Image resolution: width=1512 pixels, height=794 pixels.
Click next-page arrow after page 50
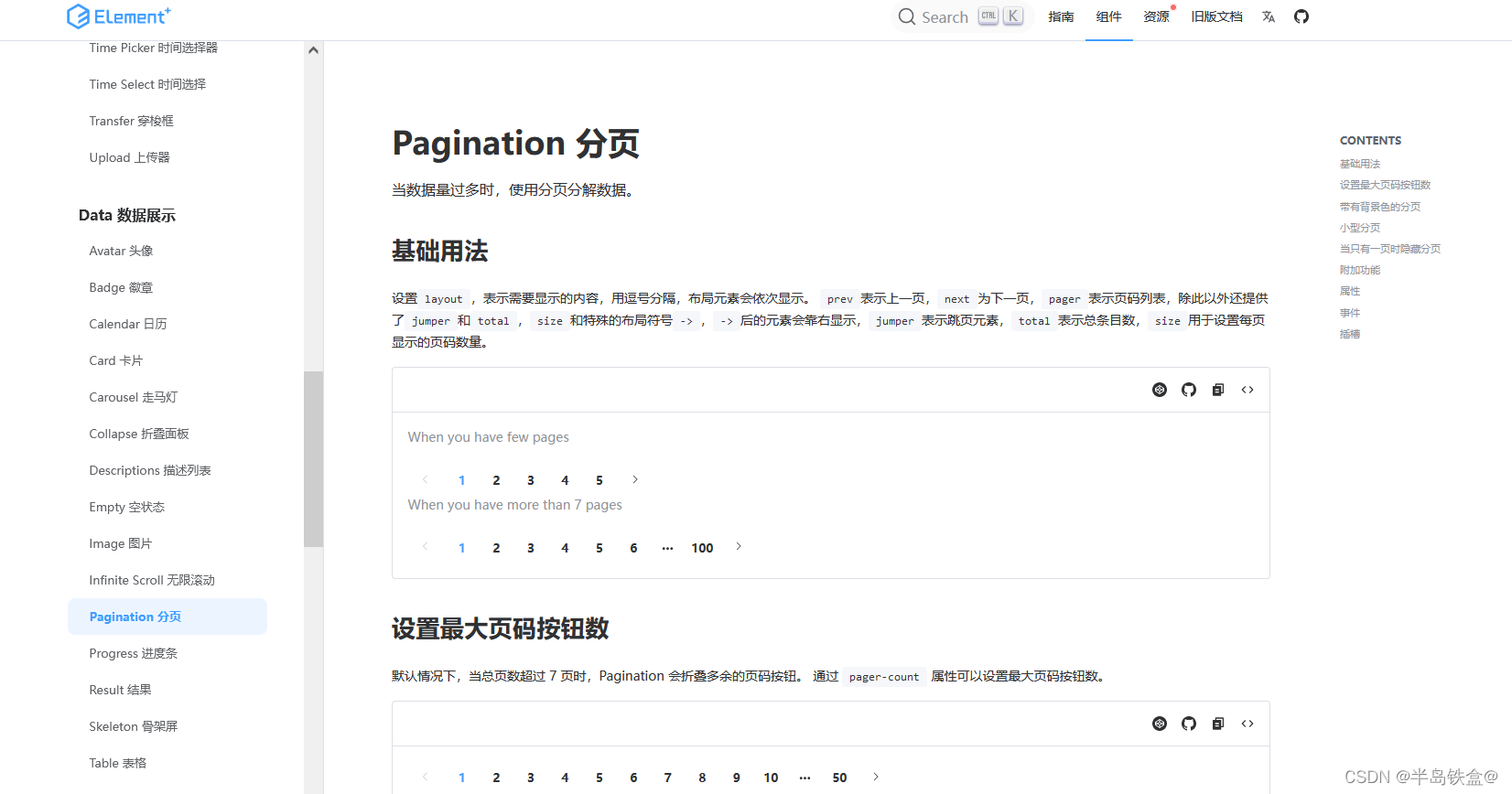(x=876, y=777)
